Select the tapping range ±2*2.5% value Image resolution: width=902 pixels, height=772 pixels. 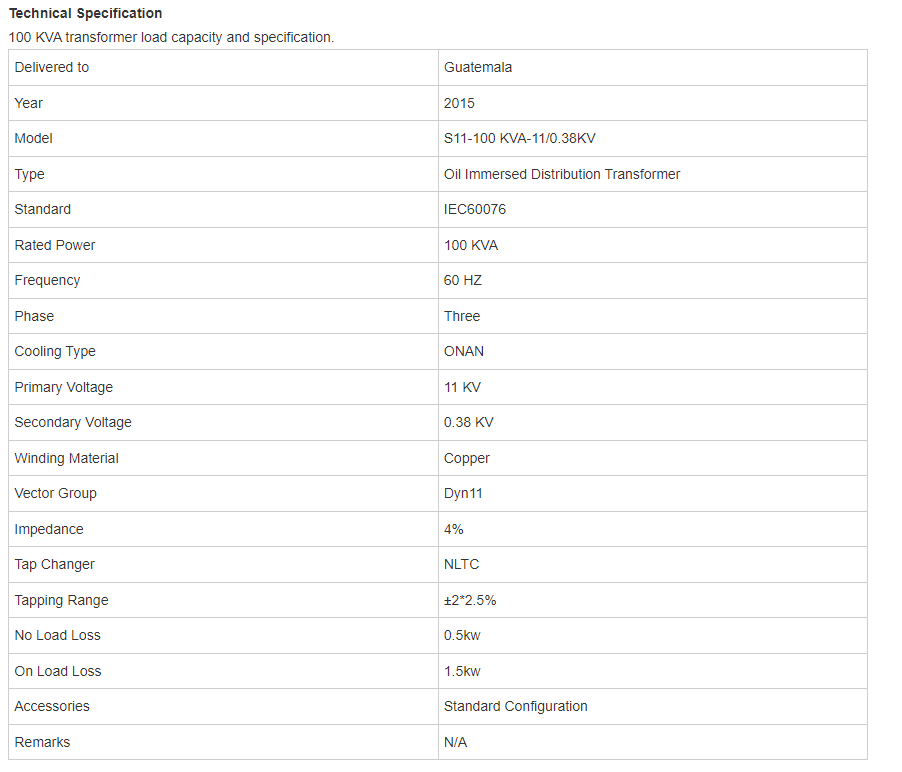[x=469, y=601]
